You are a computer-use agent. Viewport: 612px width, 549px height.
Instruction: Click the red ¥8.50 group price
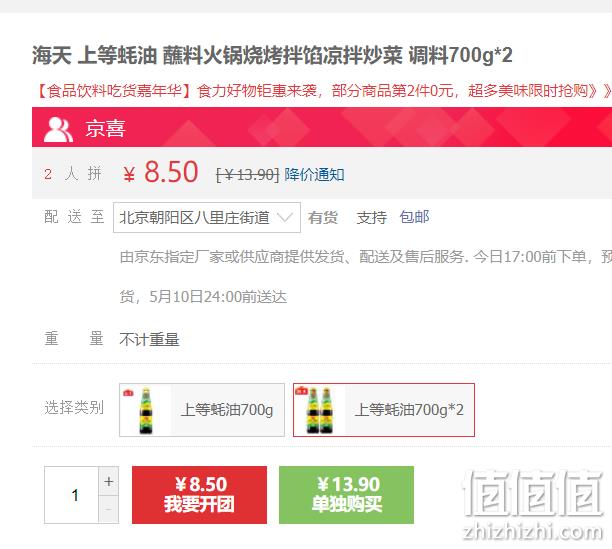(160, 172)
